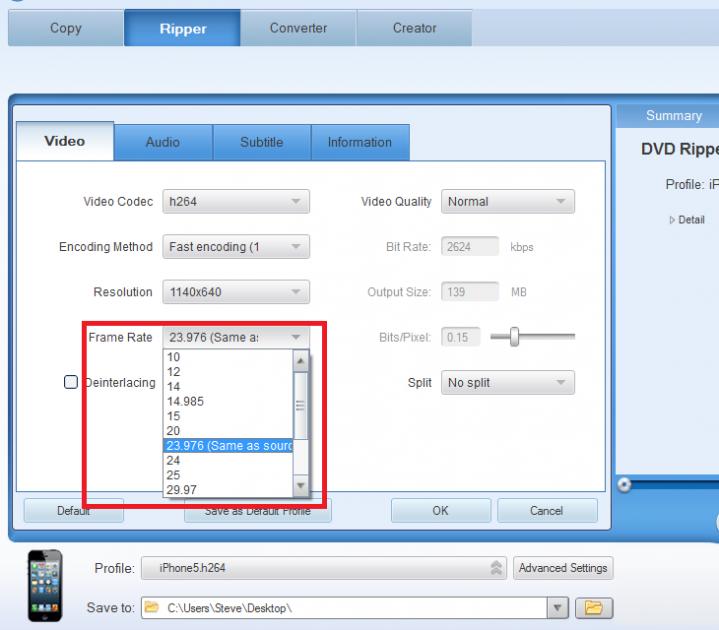Screen dimensions: 719x630
Task: Expand the Split dropdown
Action: click(508, 383)
